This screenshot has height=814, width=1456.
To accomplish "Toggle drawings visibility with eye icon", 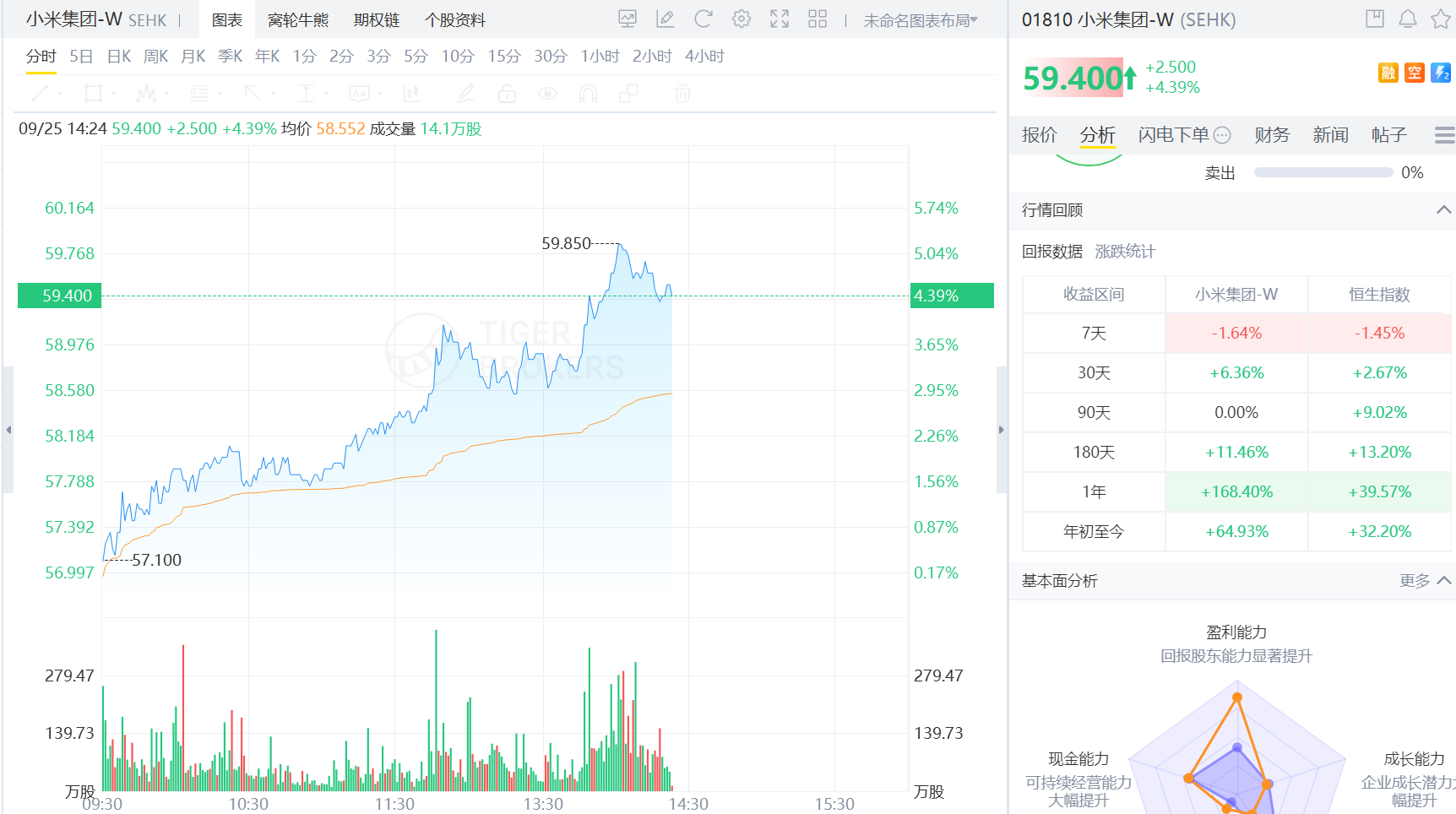I will point(547,93).
